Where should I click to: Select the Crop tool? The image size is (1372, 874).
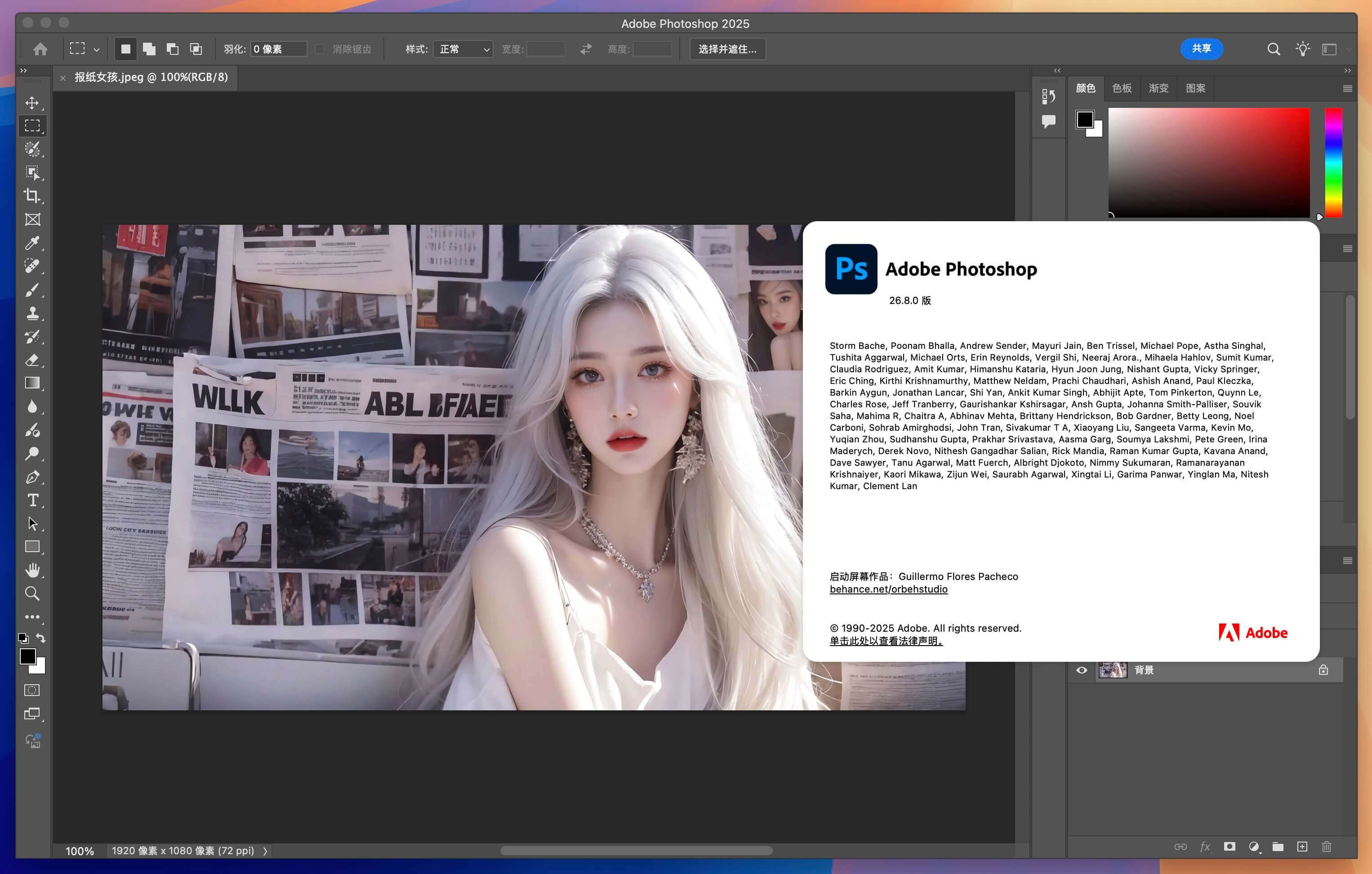[x=32, y=196]
